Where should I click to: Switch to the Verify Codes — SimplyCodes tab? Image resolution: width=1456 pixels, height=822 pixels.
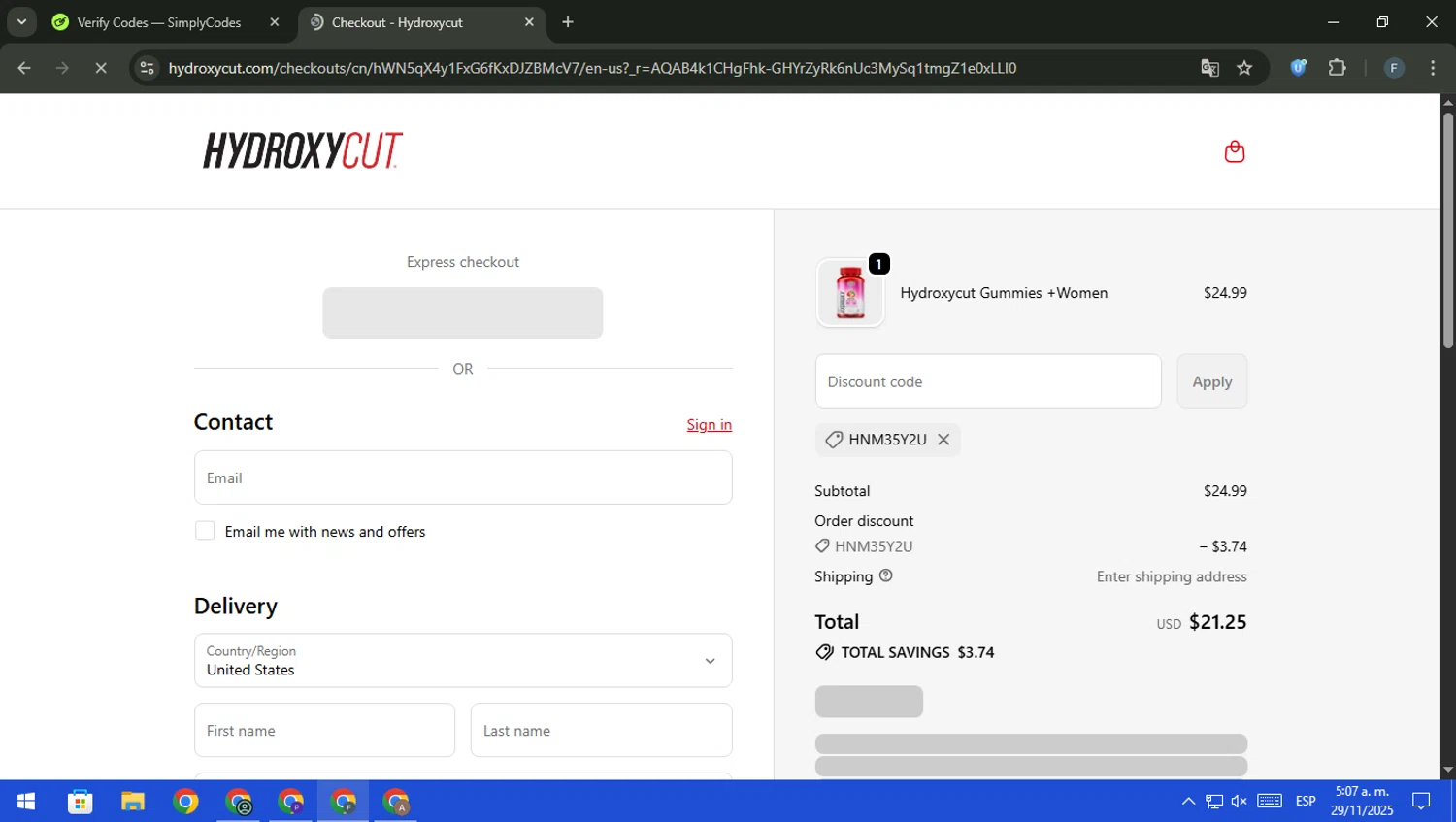pyautogui.click(x=158, y=22)
